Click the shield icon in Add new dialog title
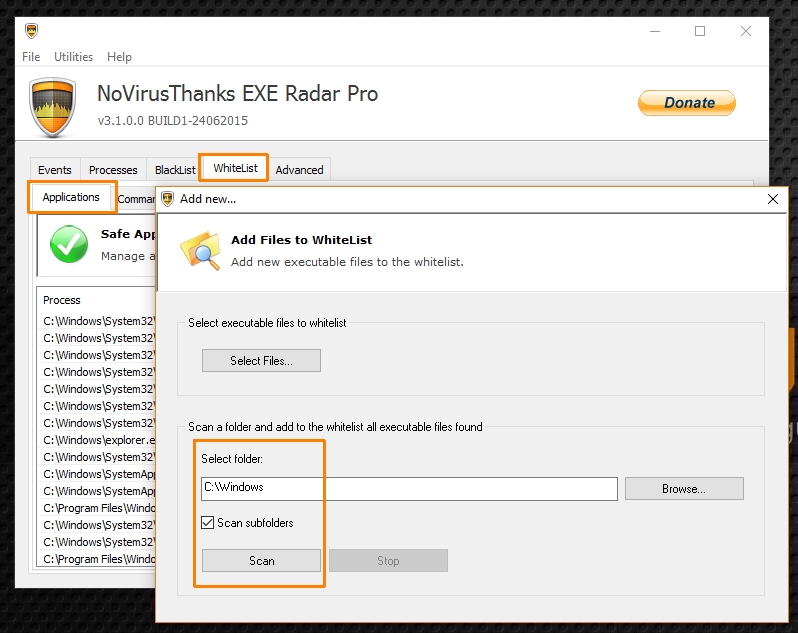 (x=167, y=199)
